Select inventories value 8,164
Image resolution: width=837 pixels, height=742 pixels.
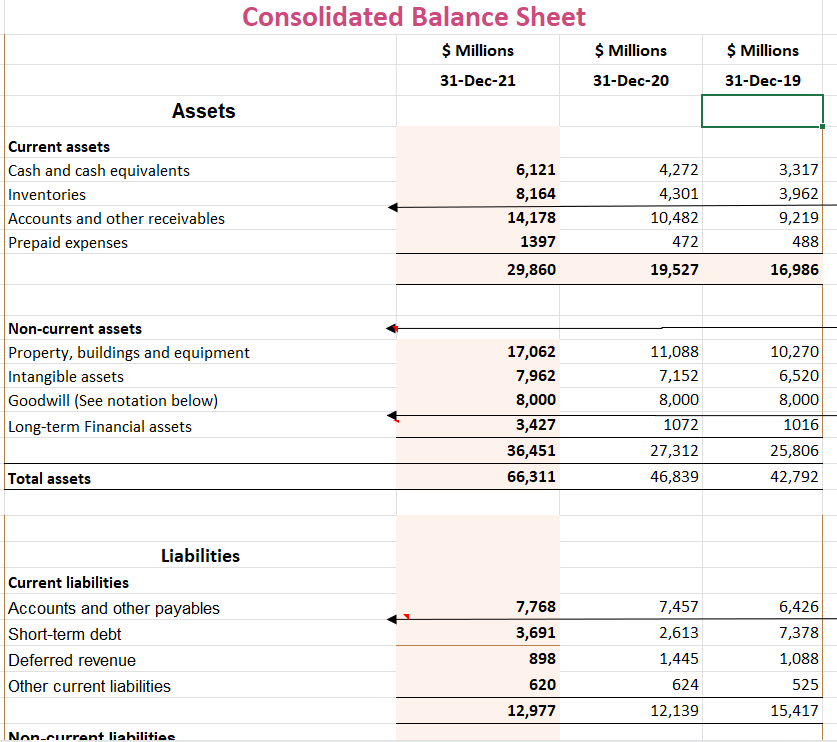(x=535, y=194)
